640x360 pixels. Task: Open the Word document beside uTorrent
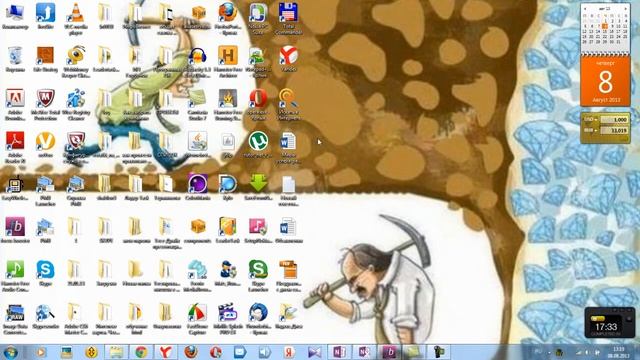tap(288, 147)
